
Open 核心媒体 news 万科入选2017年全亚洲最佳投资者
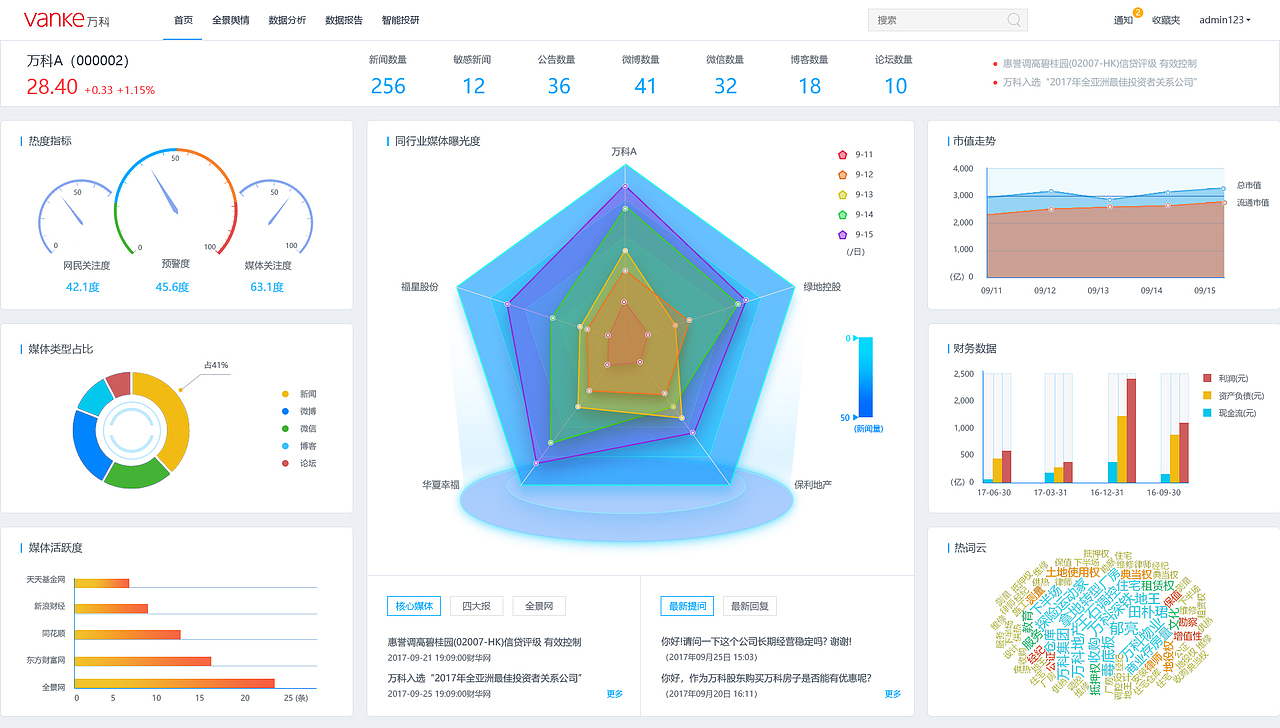pyautogui.click(x=485, y=678)
